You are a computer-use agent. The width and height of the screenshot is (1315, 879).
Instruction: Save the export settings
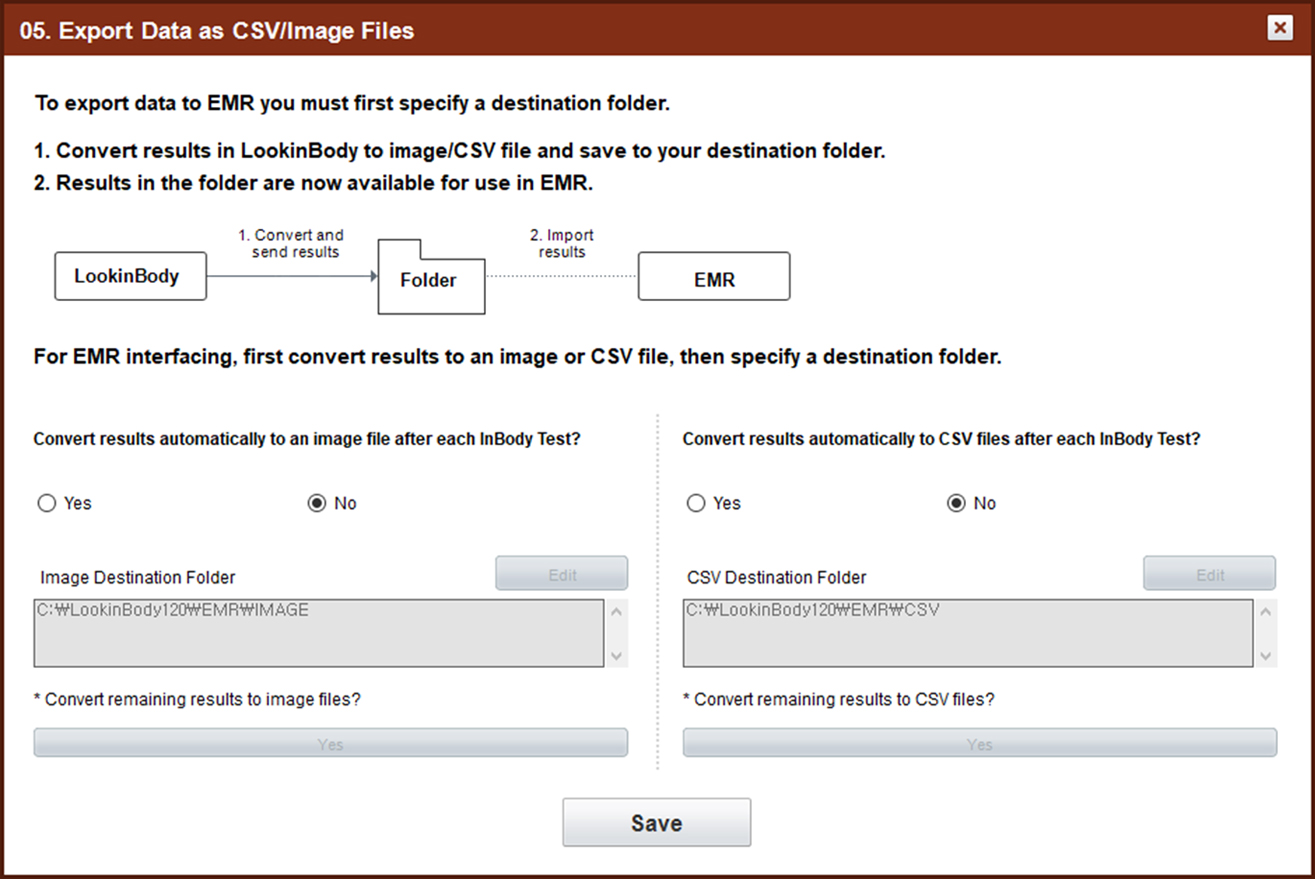(657, 823)
